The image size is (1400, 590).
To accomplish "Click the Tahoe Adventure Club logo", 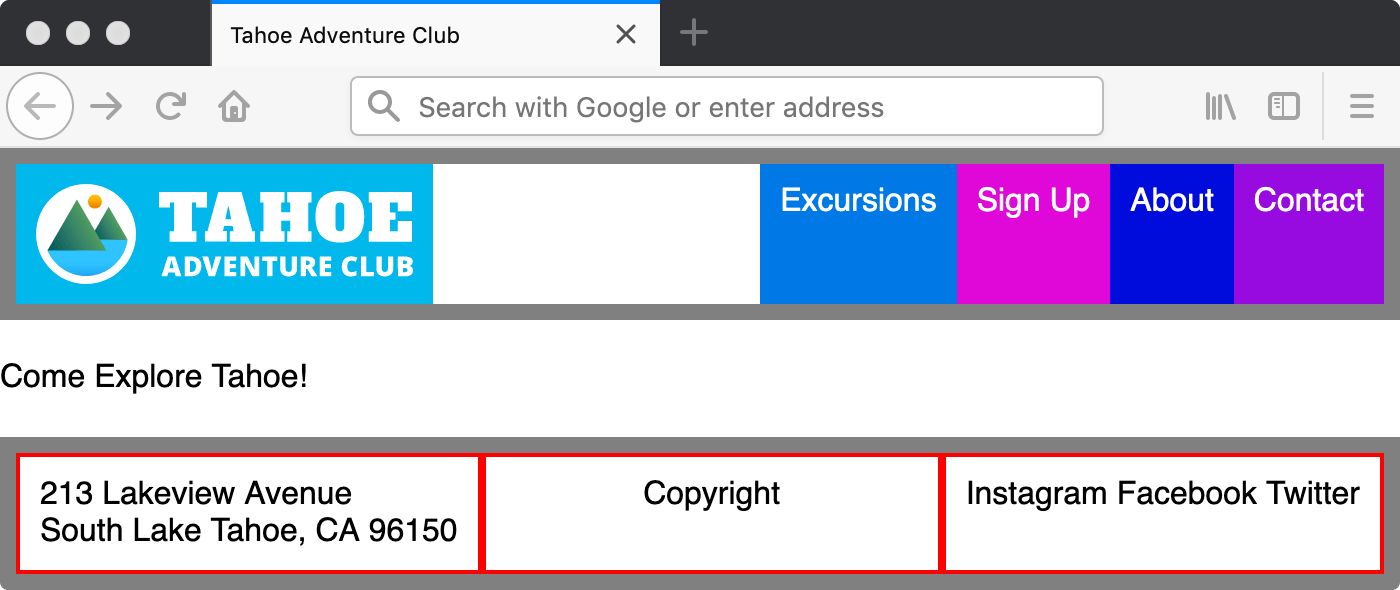I will coord(225,233).
